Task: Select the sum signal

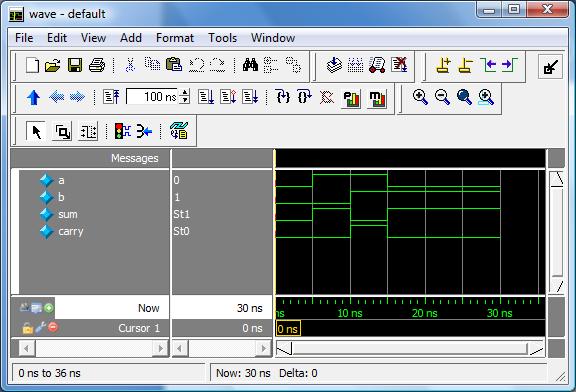Action: 68,214
